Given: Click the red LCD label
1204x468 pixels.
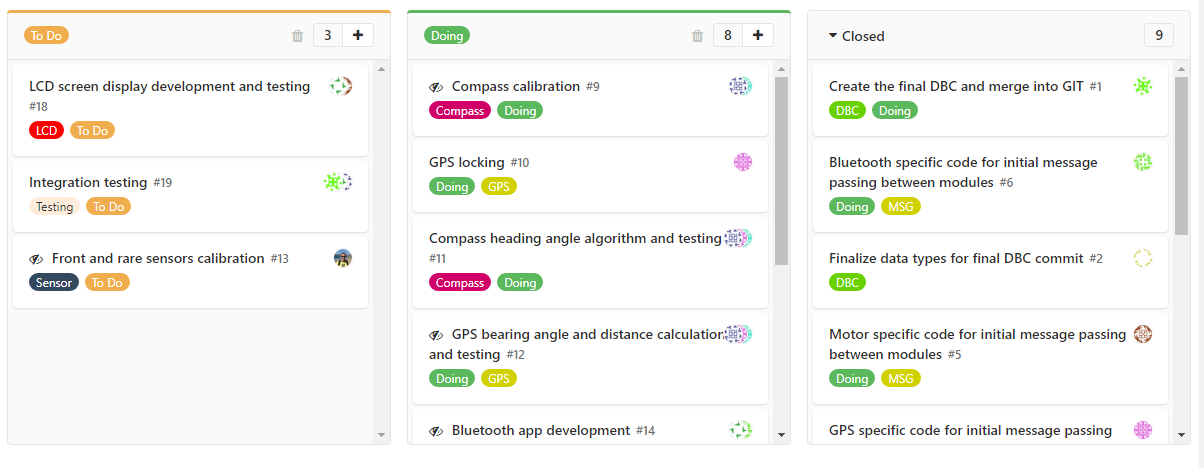Looking at the screenshot, I should pos(46,130).
